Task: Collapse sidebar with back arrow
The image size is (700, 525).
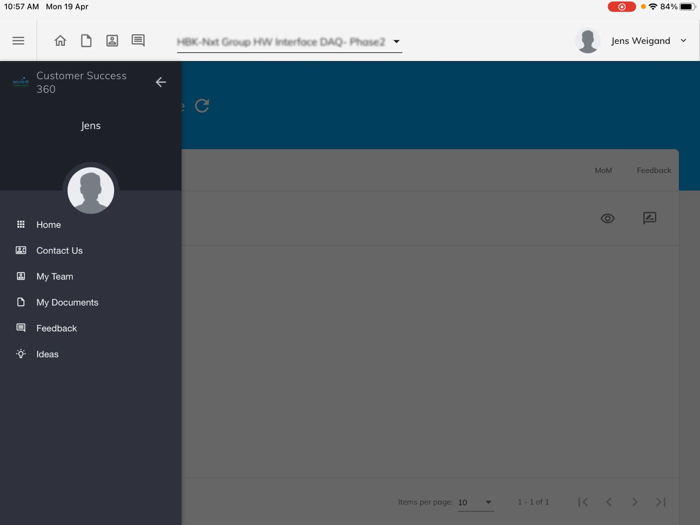Action: coord(161,82)
